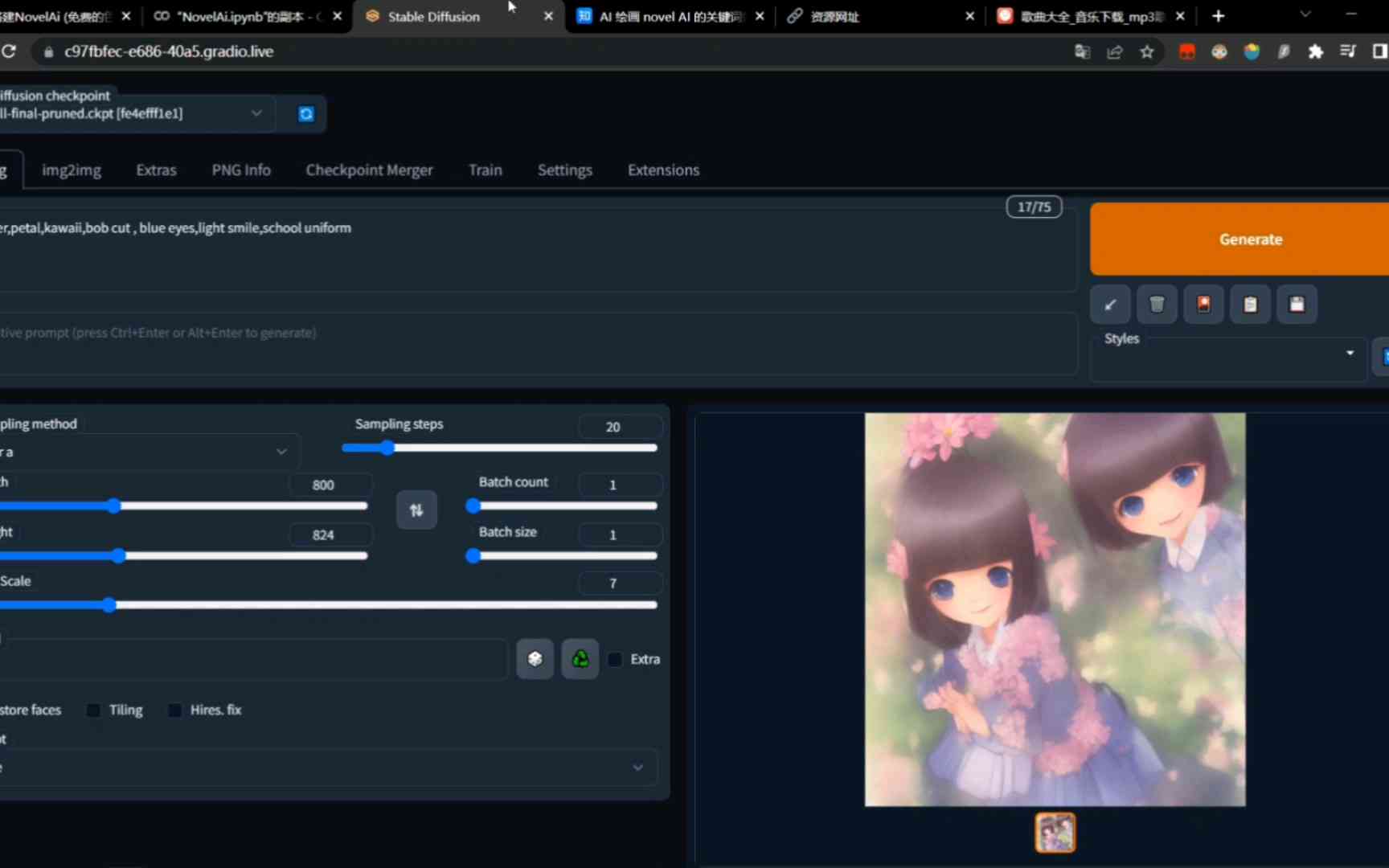Open the Extensions tab
This screenshot has width=1389, height=868.
[x=663, y=170]
